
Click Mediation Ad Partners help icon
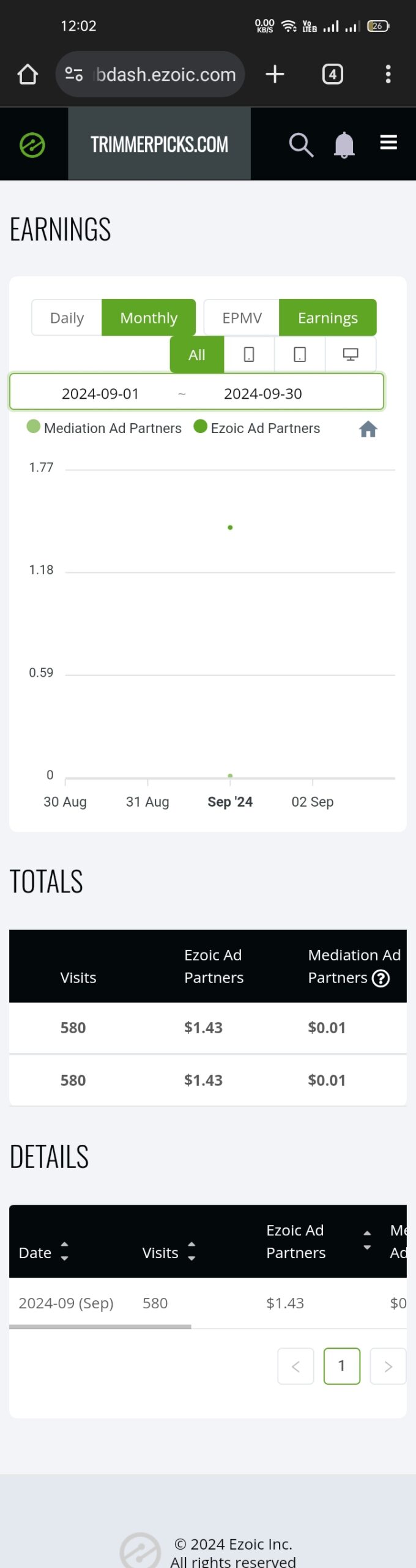[x=381, y=978]
